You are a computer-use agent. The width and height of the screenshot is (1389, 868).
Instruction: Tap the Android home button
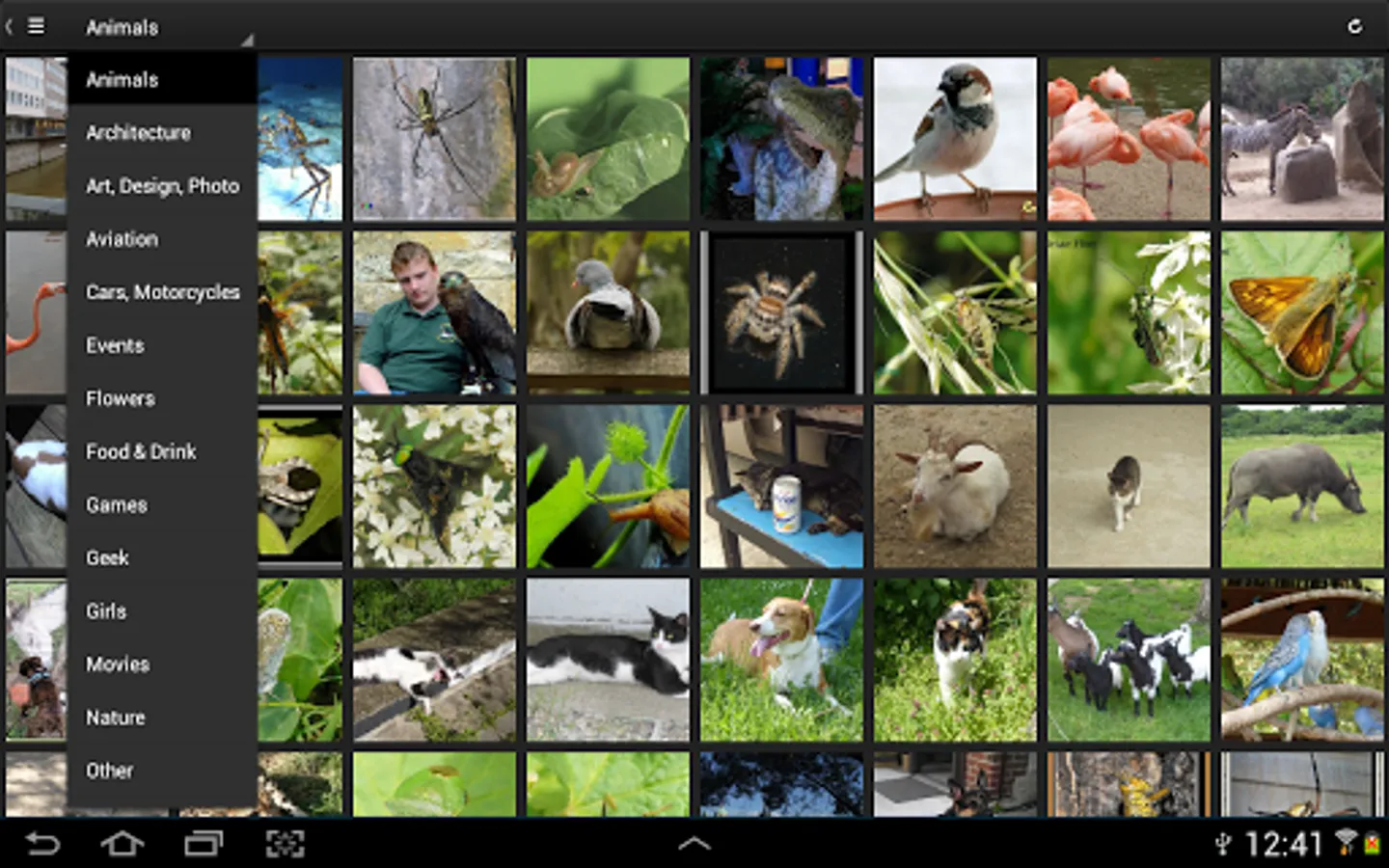click(x=123, y=844)
